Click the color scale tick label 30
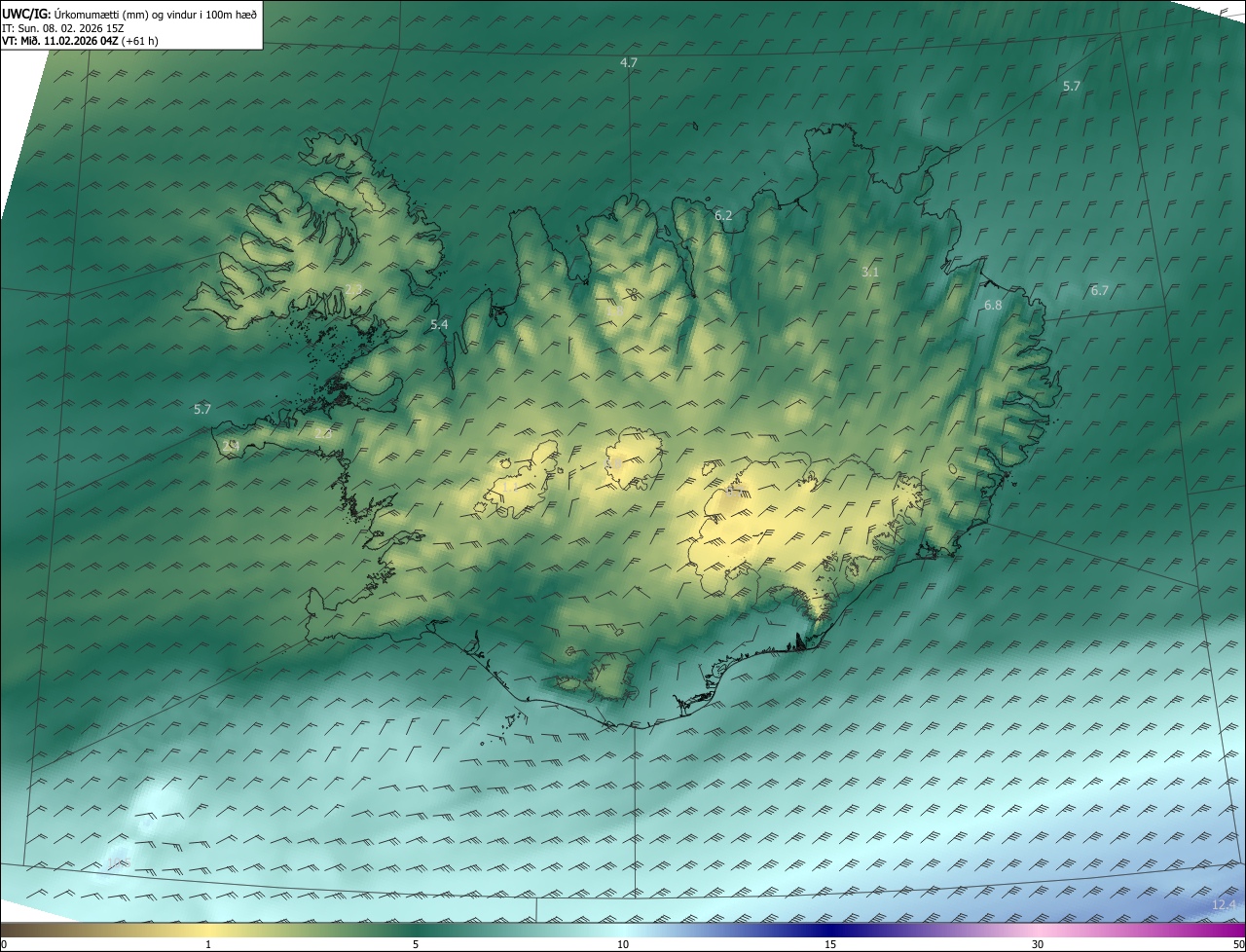Screen dimensions: 1246x952 pos(1038,944)
